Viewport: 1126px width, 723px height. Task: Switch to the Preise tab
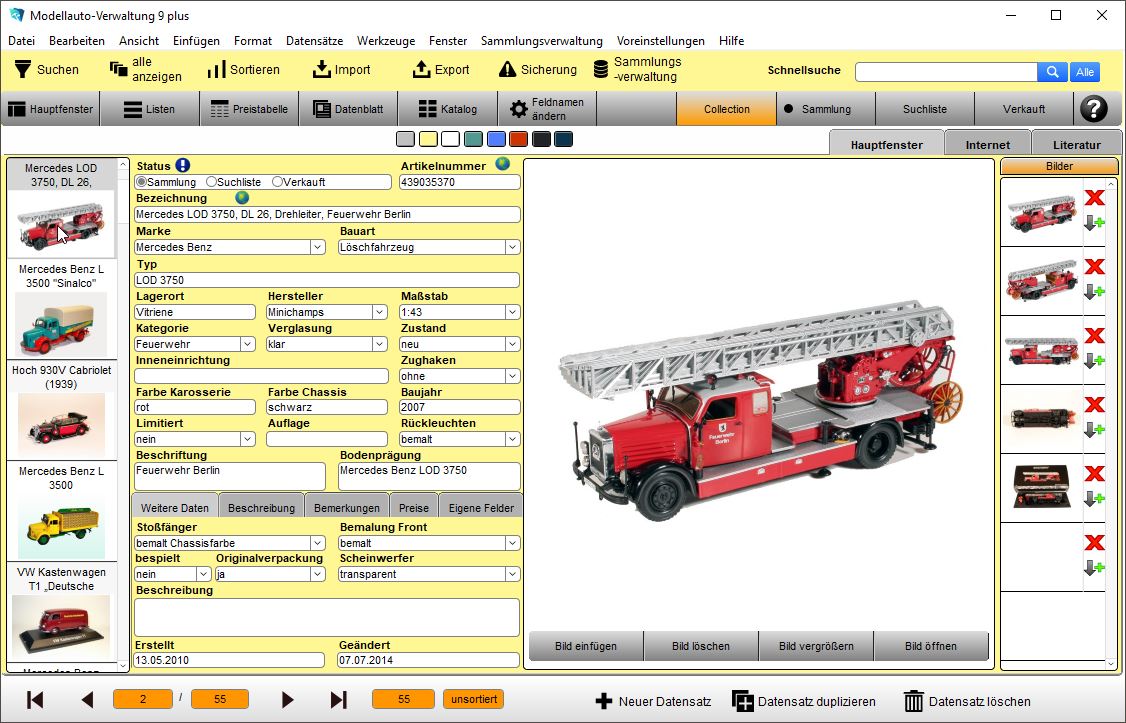click(413, 508)
